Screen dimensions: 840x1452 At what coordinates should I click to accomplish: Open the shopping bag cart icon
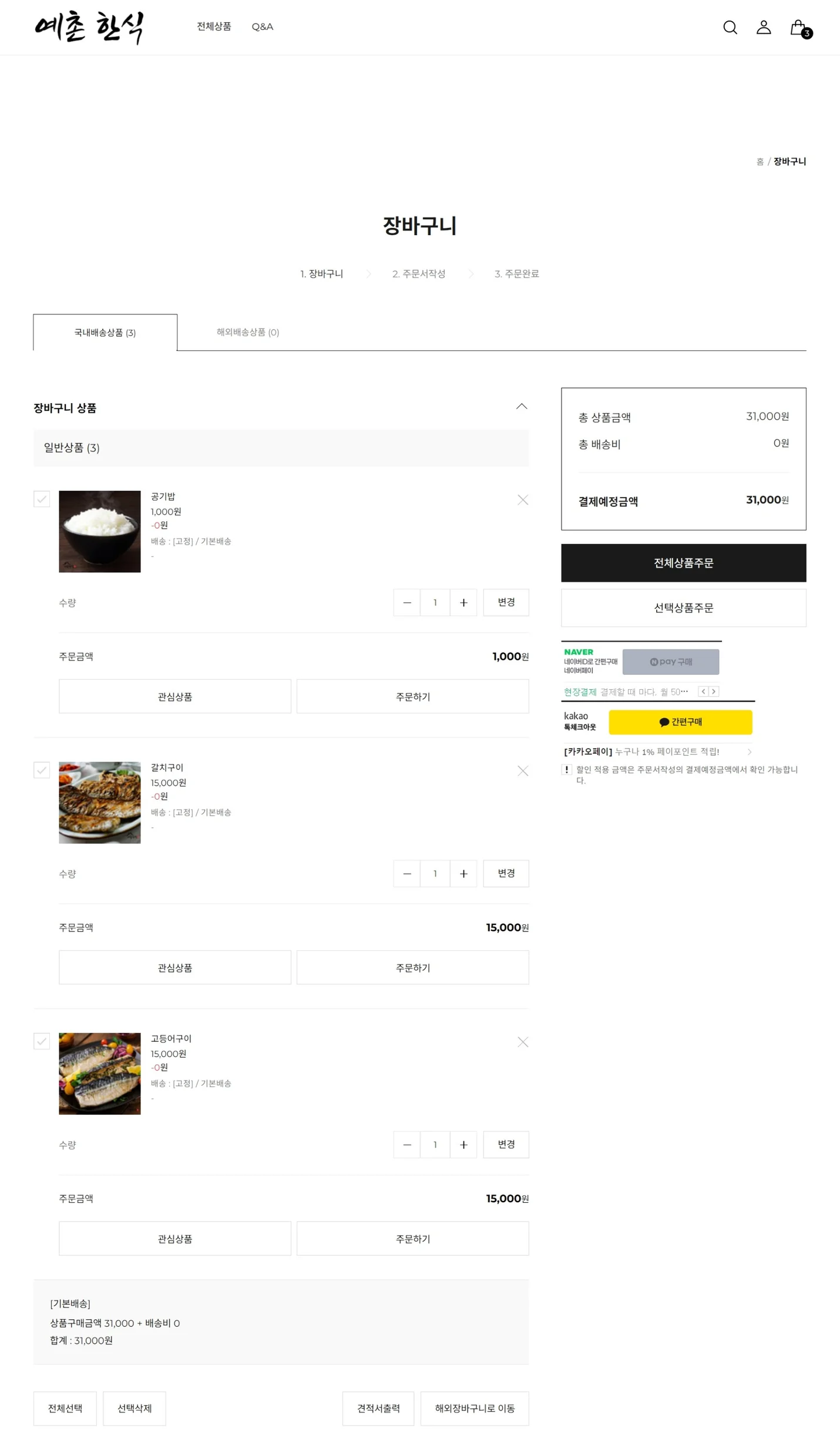(799, 28)
